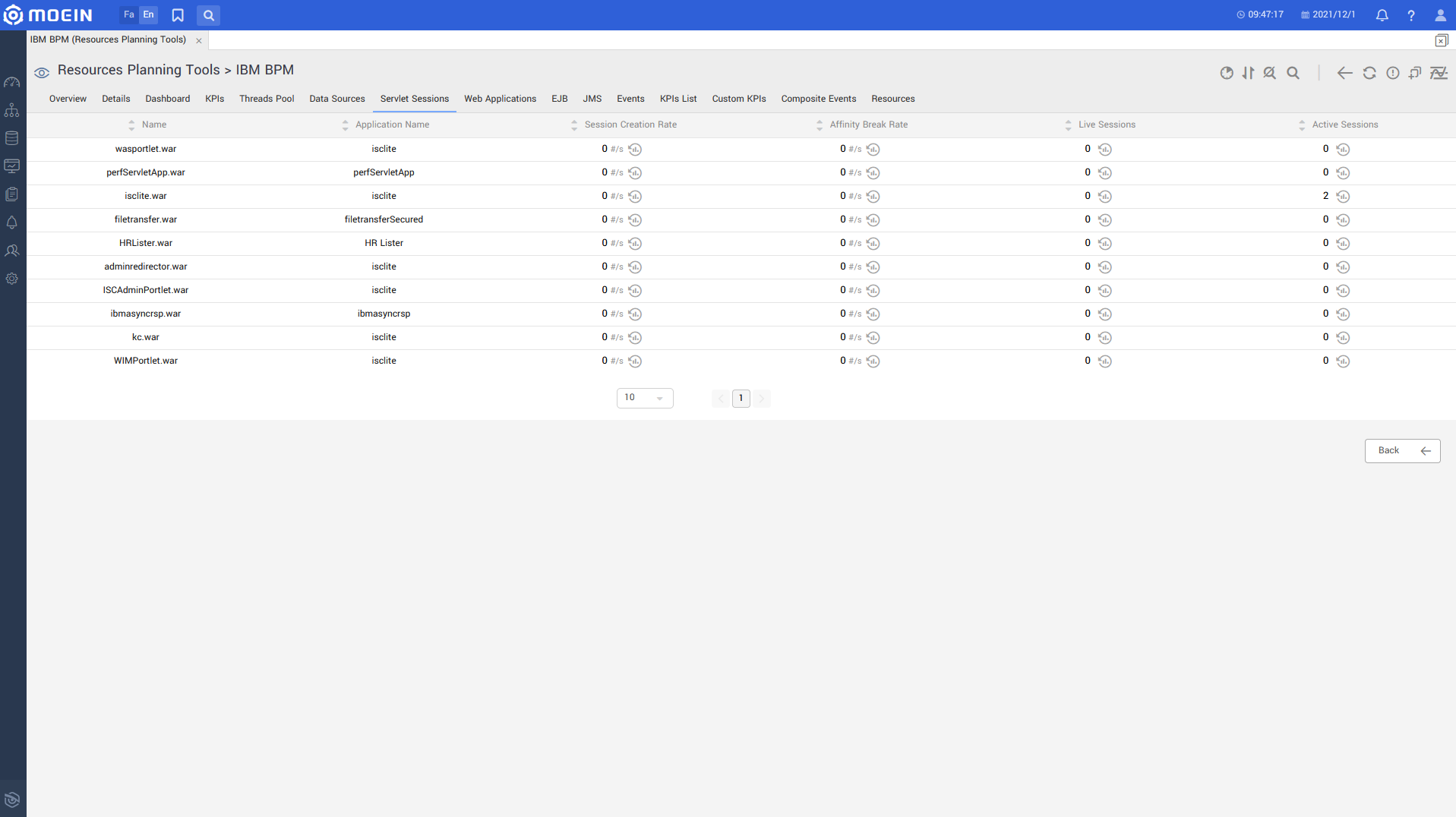Sort by the Live Sessions column
The image size is (1456, 817).
coord(1100,125)
